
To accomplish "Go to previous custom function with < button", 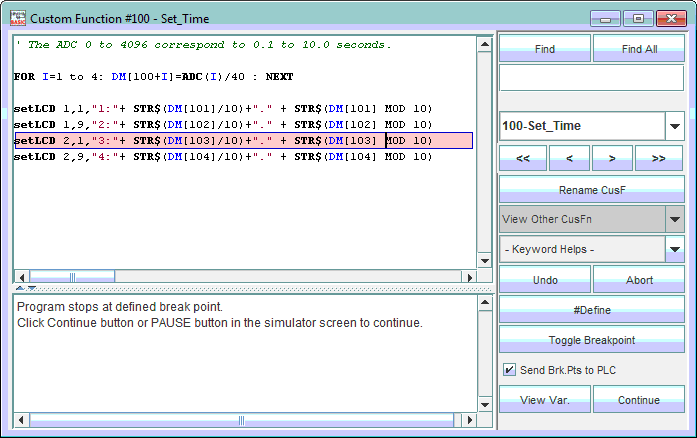I will coord(569,158).
